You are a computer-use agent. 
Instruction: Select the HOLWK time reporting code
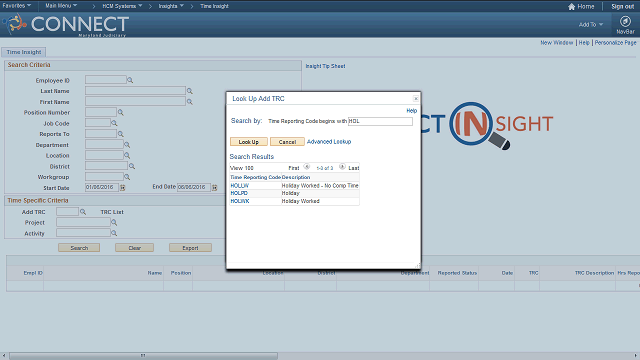(240, 201)
